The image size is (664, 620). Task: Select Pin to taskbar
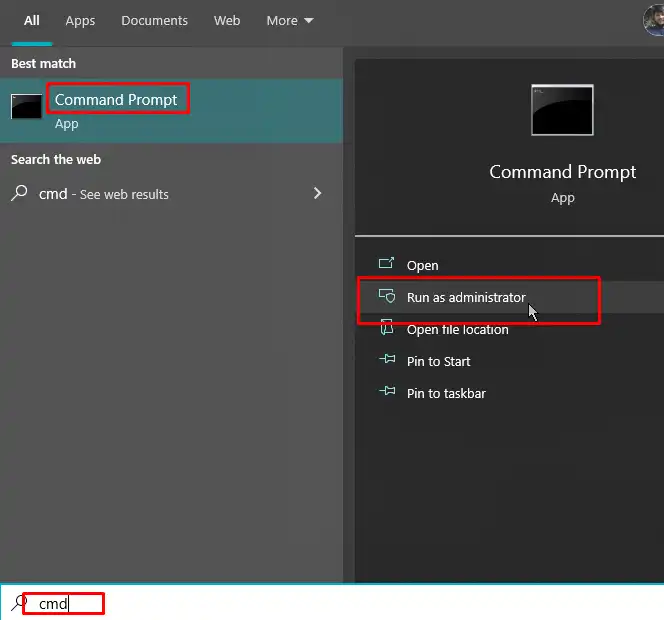[x=446, y=393]
